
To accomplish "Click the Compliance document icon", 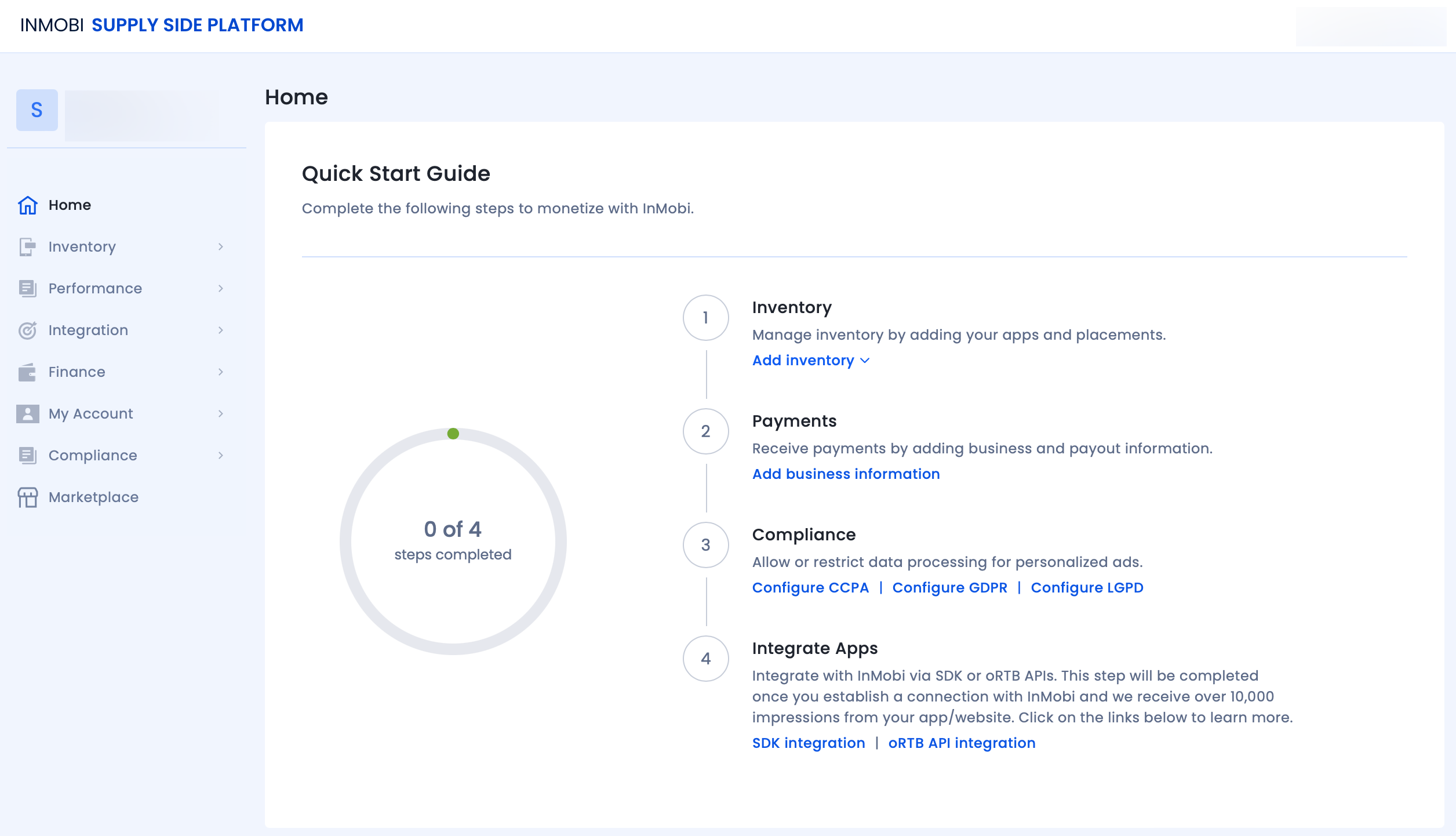I will coord(27,456).
